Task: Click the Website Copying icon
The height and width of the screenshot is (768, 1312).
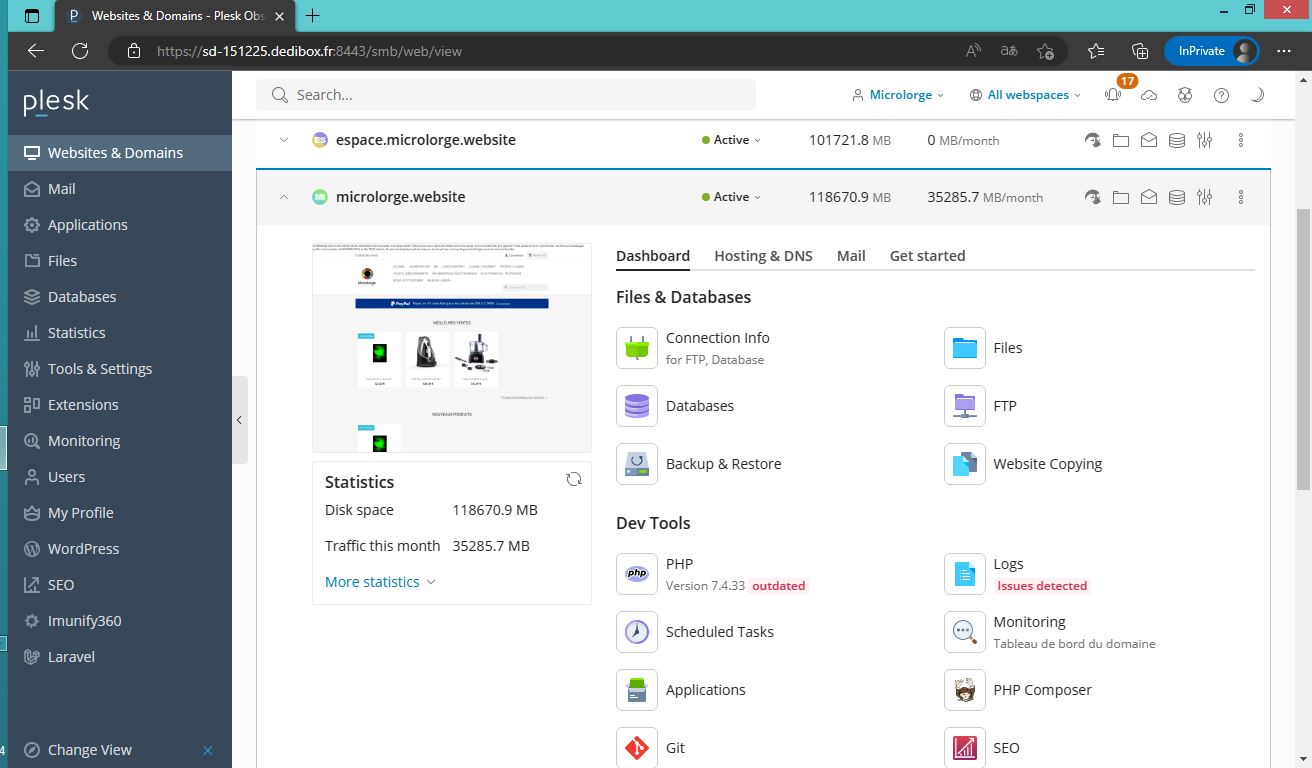Action: click(x=964, y=464)
